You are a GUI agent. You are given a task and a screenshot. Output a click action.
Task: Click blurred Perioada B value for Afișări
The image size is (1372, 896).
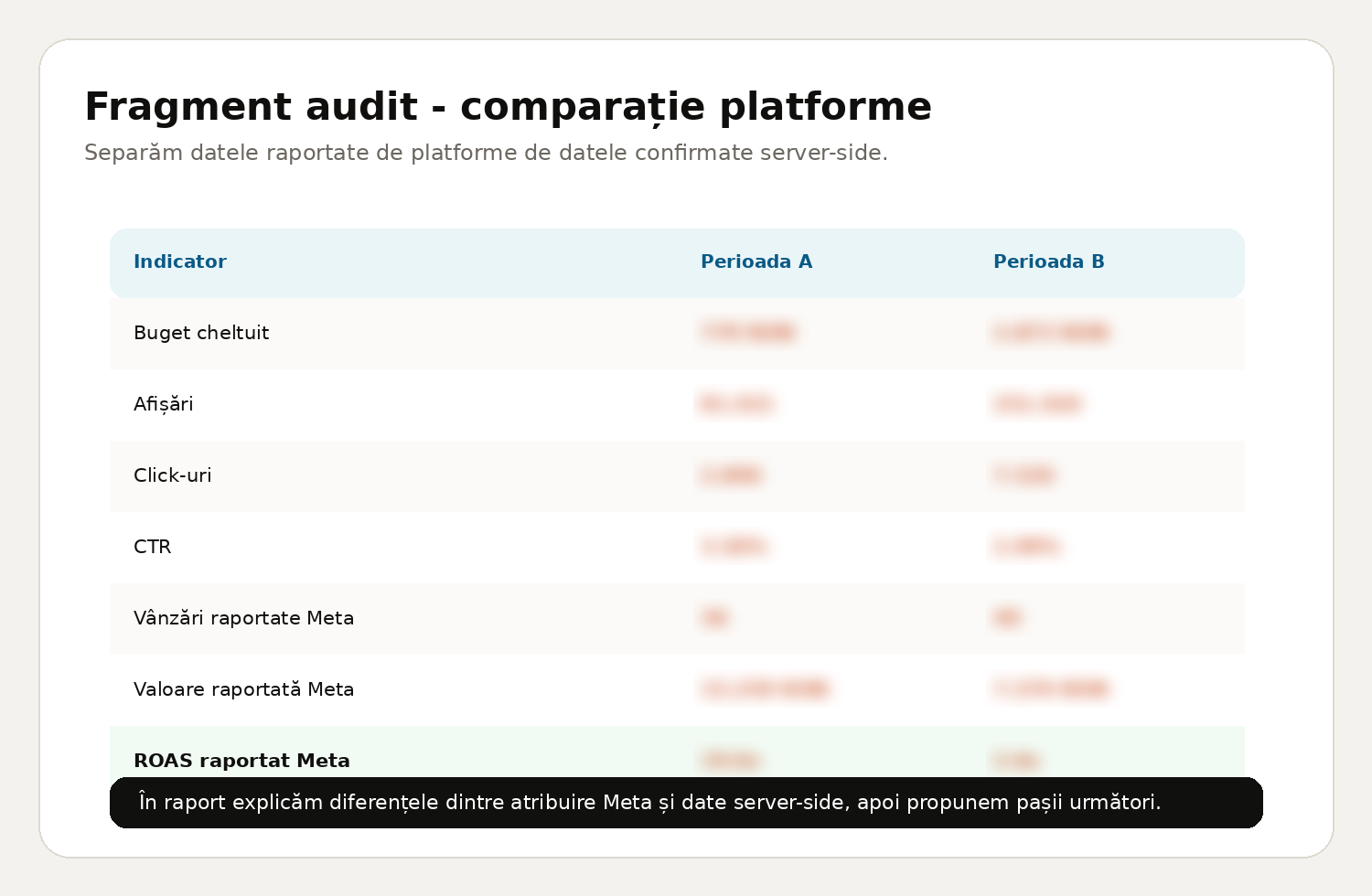point(1037,404)
